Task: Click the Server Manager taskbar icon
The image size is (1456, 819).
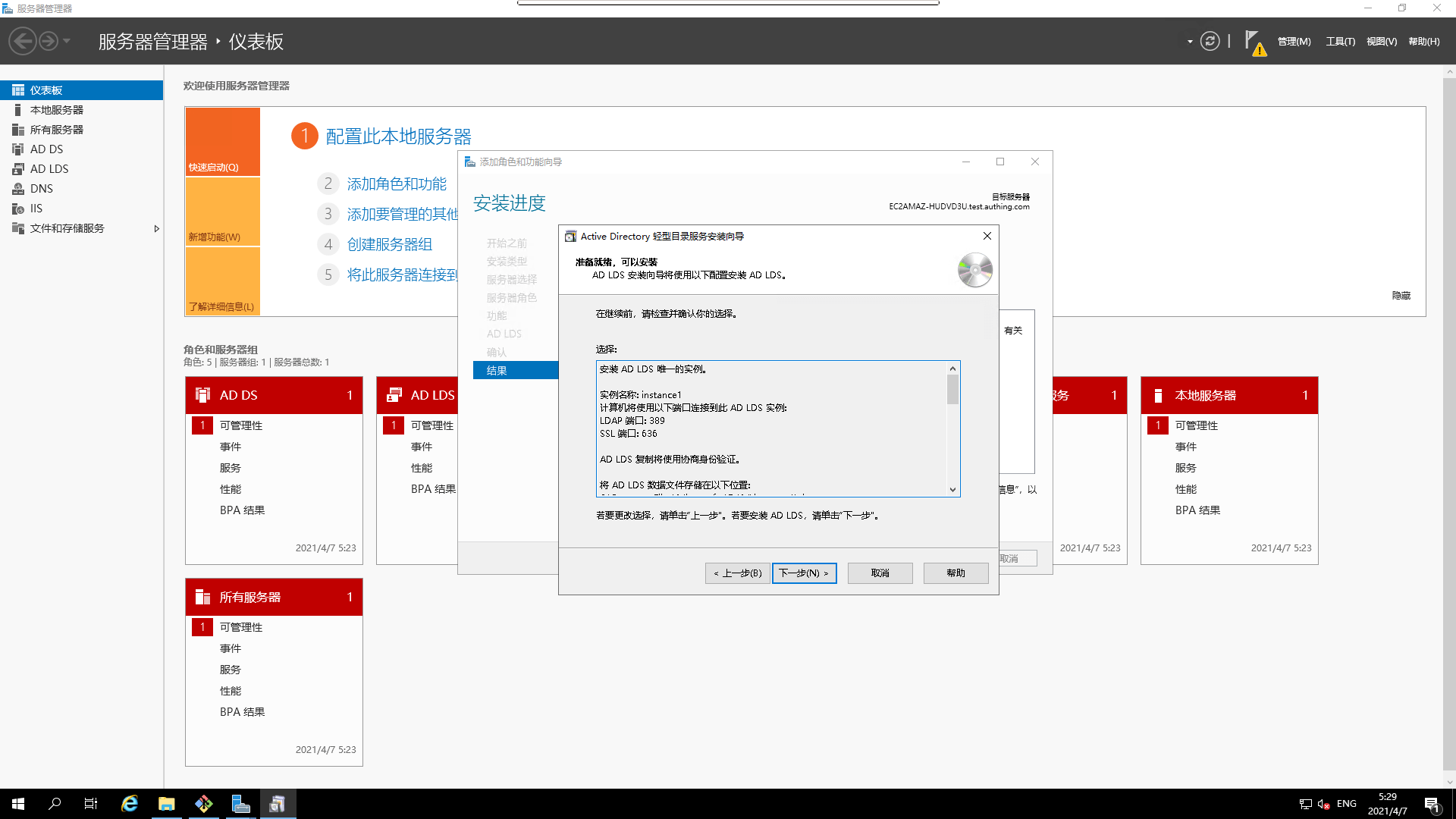Action: [240, 804]
